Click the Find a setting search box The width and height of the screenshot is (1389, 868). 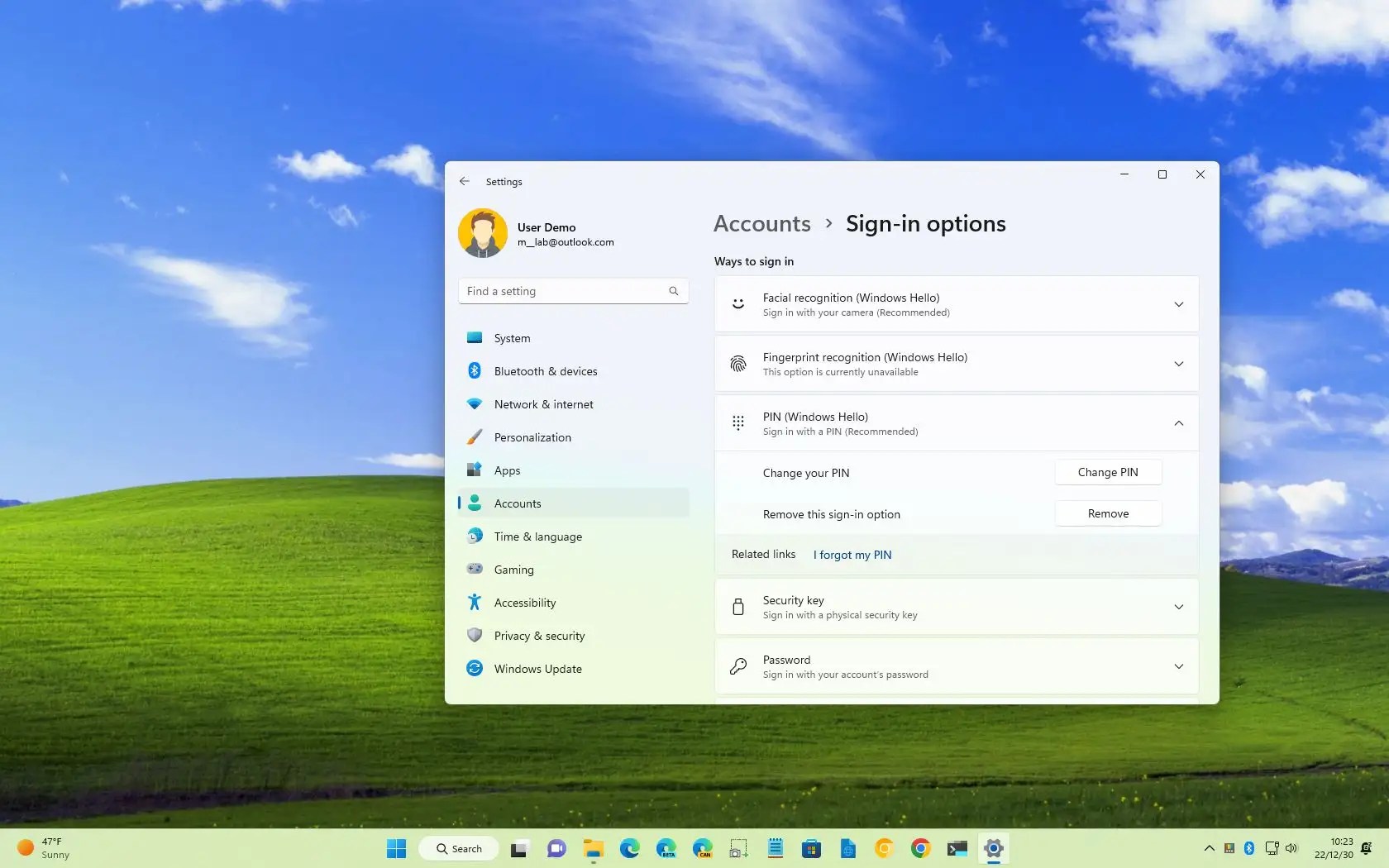click(x=573, y=291)
